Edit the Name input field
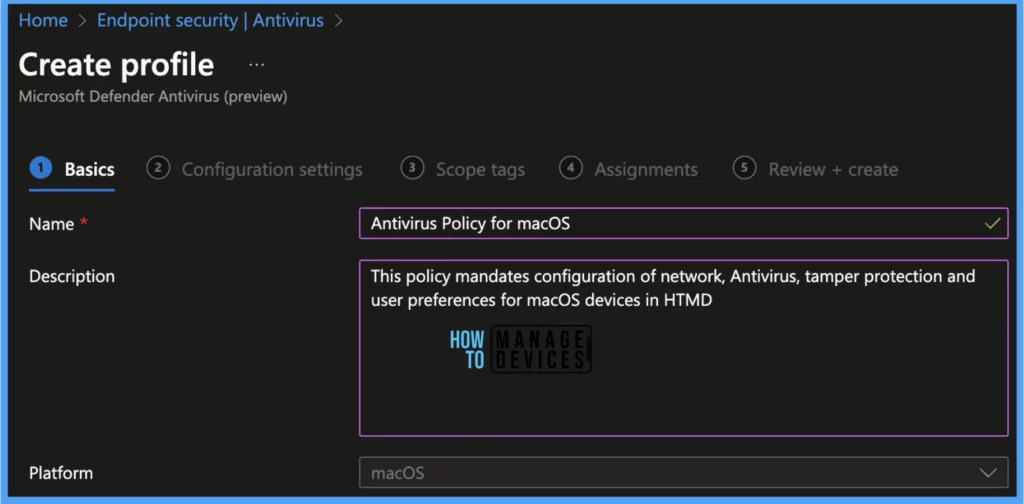 coord(683,223)
